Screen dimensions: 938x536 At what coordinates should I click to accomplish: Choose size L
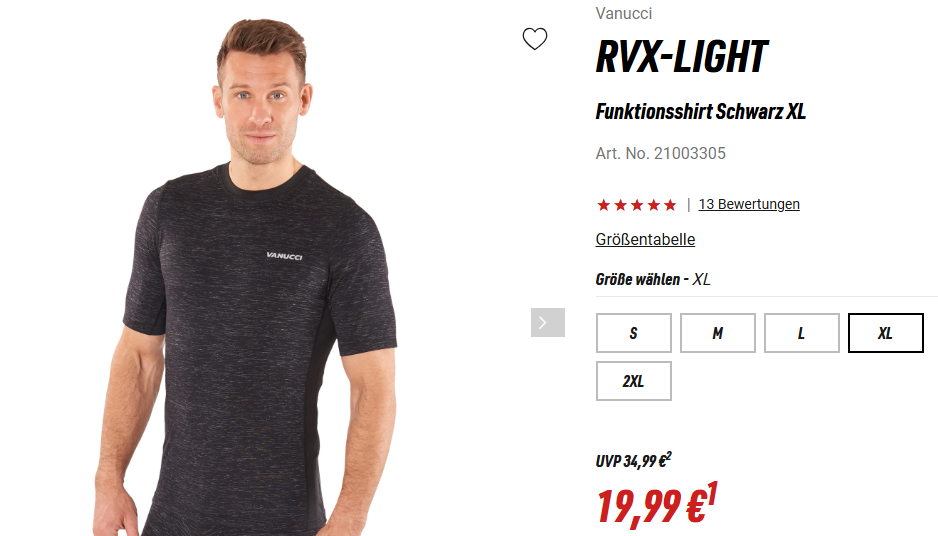(x=802, y=333)
